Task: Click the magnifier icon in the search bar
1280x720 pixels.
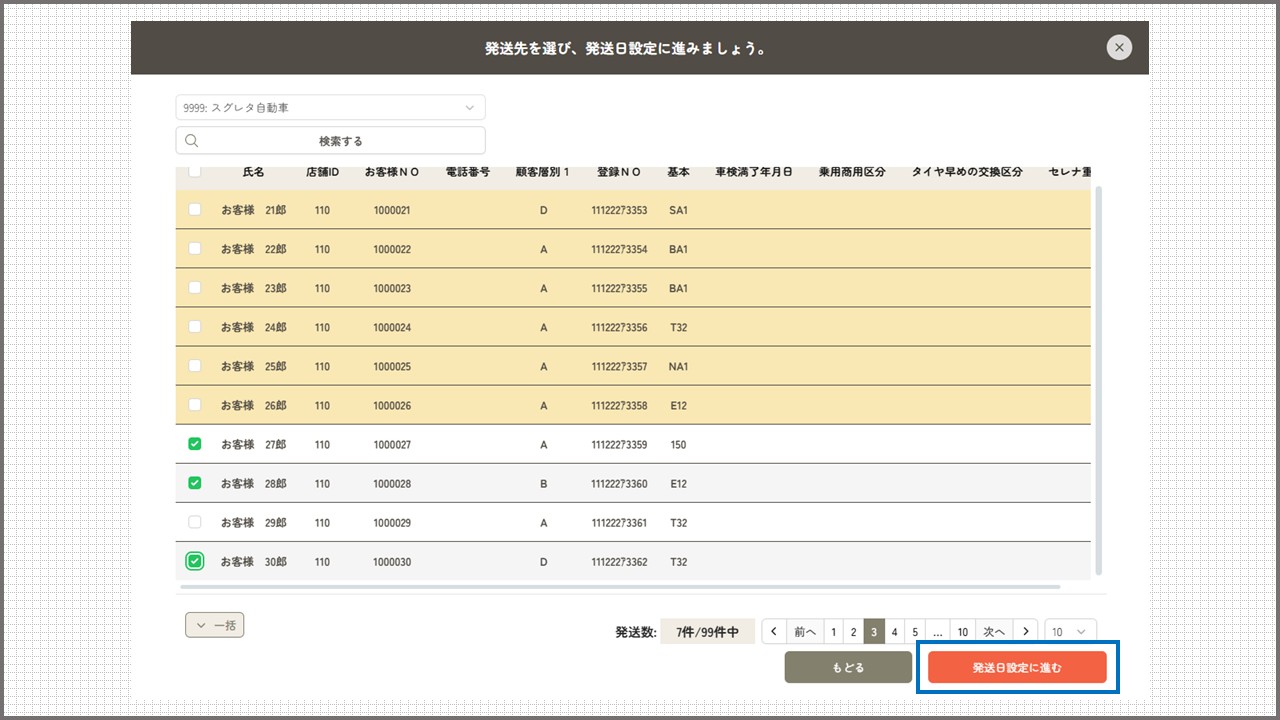Action: tap(192, 141)
